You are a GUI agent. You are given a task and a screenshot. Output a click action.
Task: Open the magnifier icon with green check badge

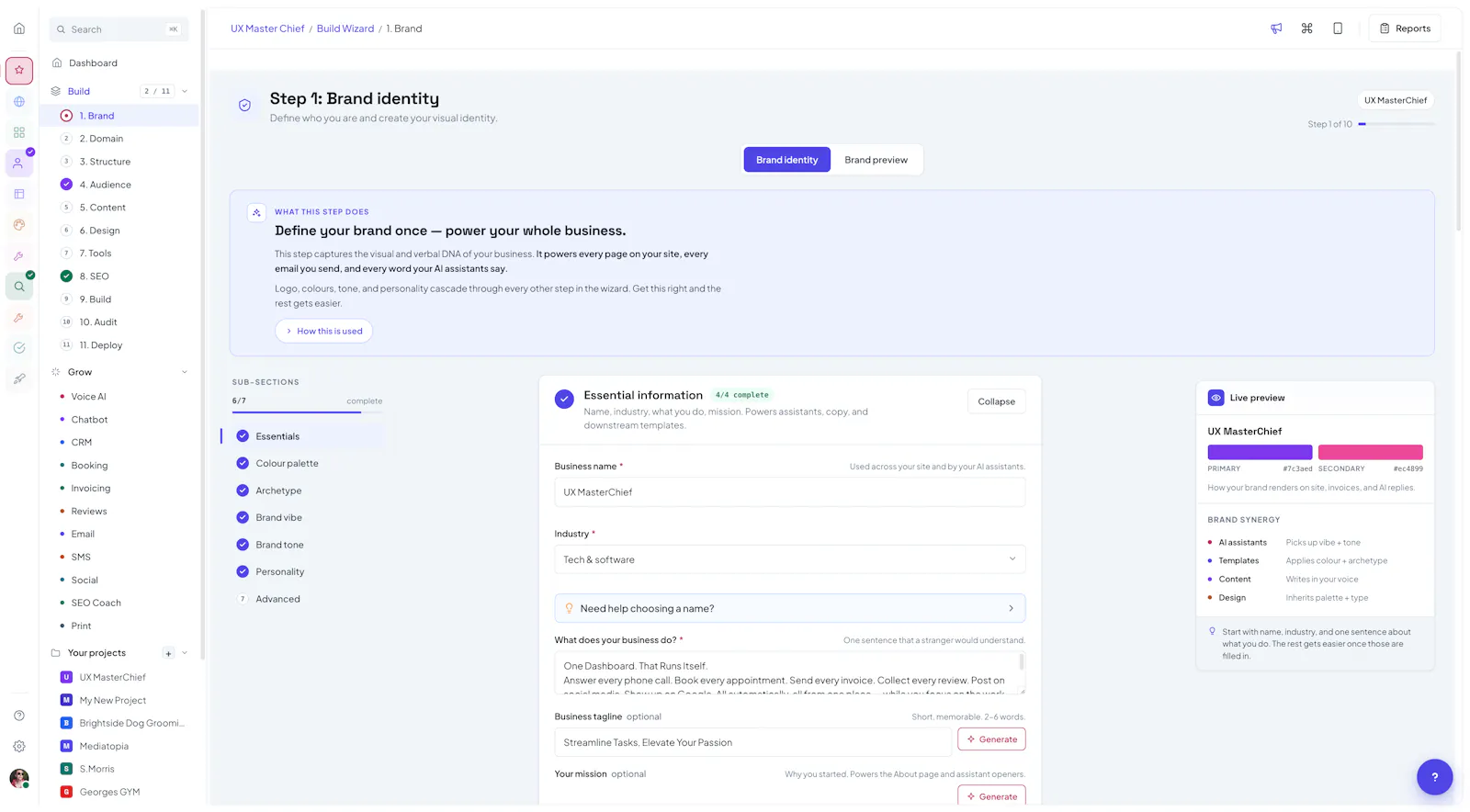(x=19, y=287)
